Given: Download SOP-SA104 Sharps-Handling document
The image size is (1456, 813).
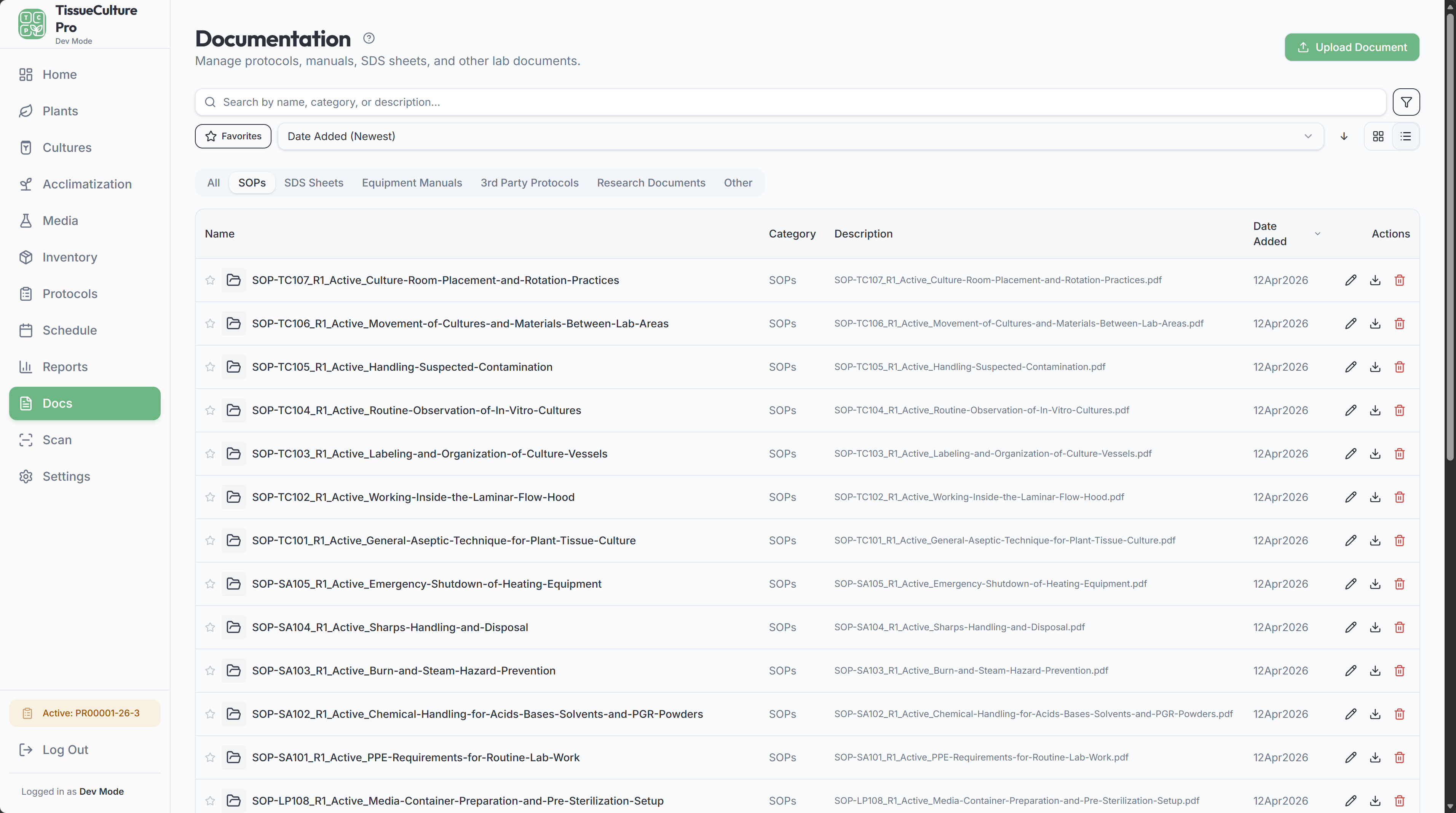Looking at the screenshot, I should (1375, 628).
